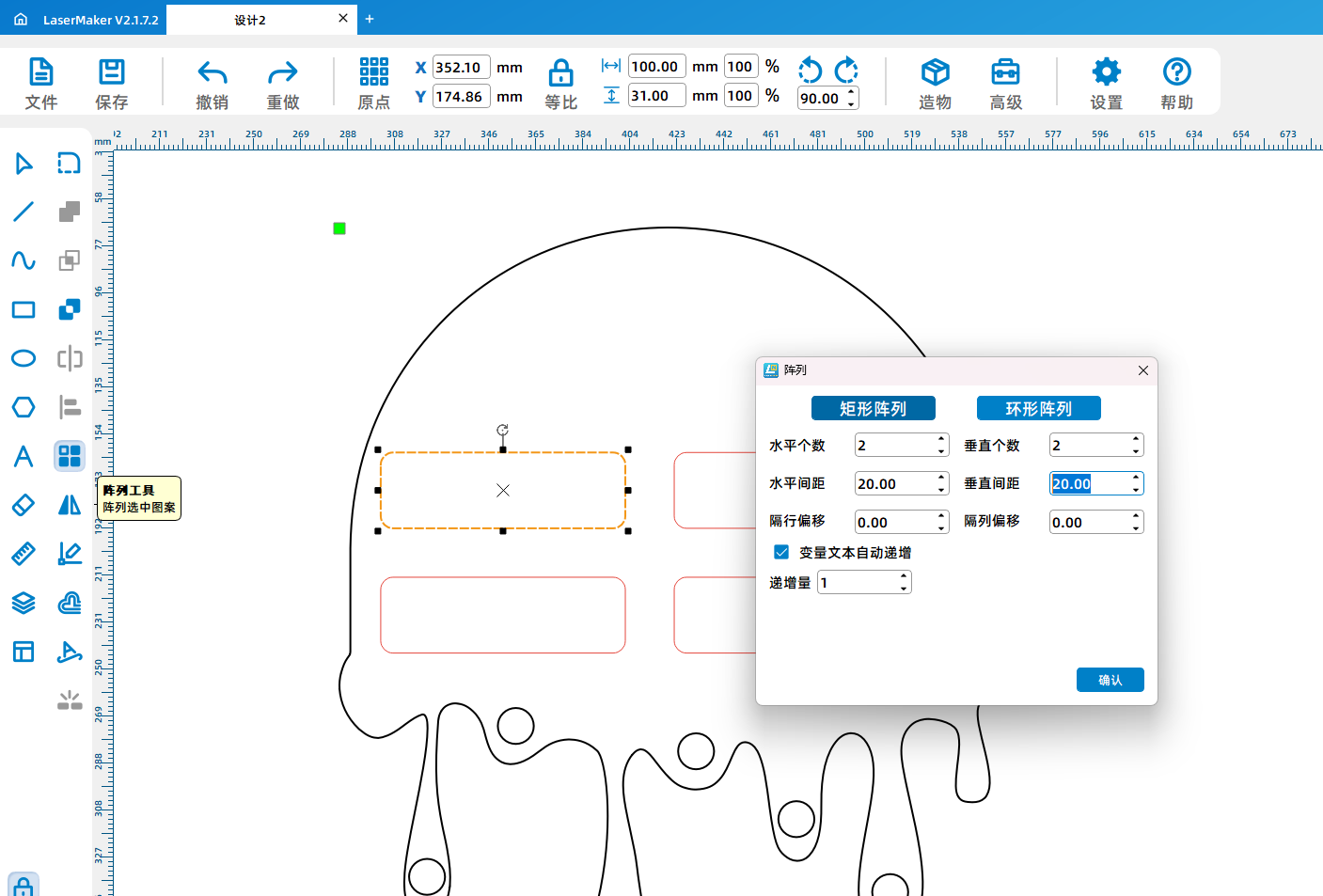Open the array tool in sidebar
The width and height of the screenshot is (1323, 896).
(70, 456)
